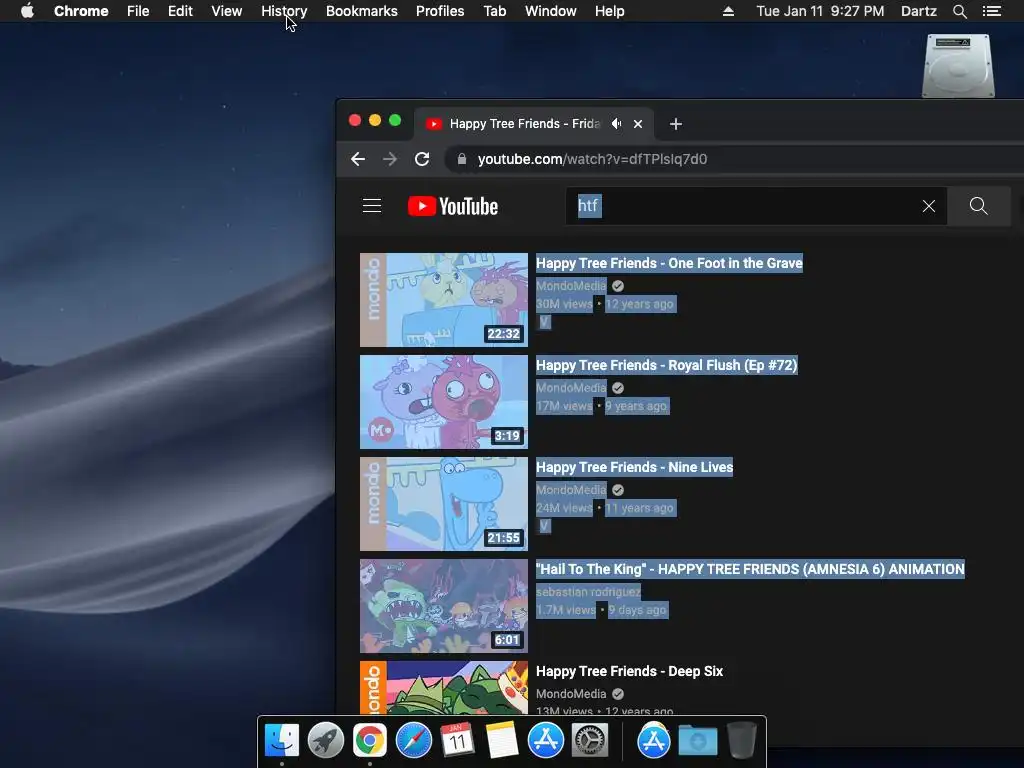
Task: Click 1.7M views text under Hail To The King
Action: [x=566, y=609]
